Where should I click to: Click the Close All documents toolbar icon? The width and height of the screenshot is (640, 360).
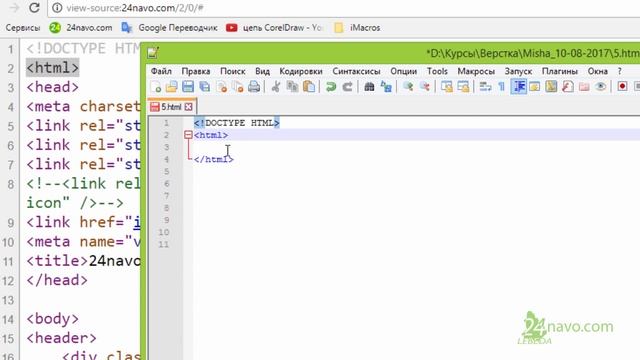pyautogui.click(x=238, y=87)
